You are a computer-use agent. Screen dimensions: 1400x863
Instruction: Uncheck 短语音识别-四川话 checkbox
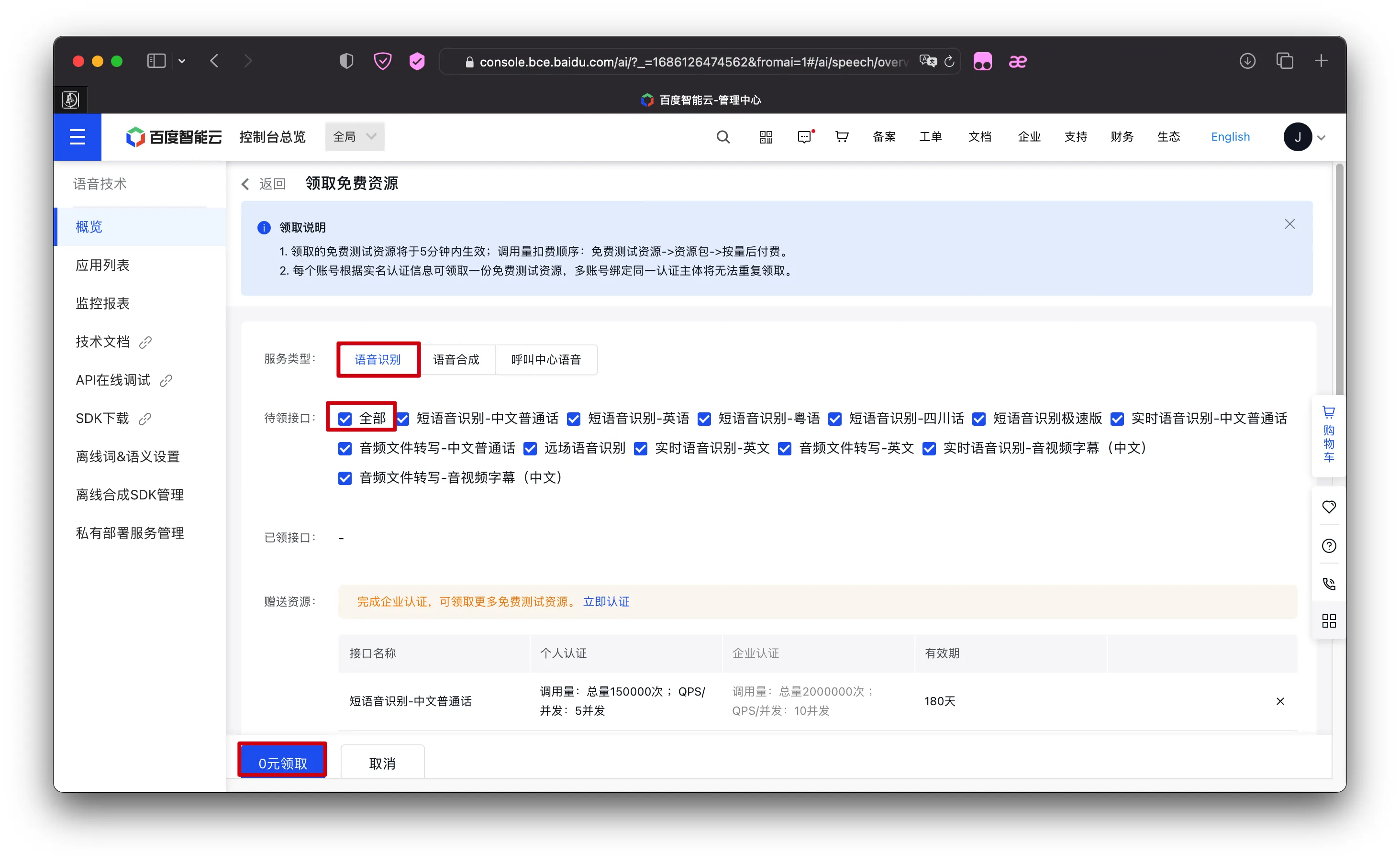pos(835,419)
